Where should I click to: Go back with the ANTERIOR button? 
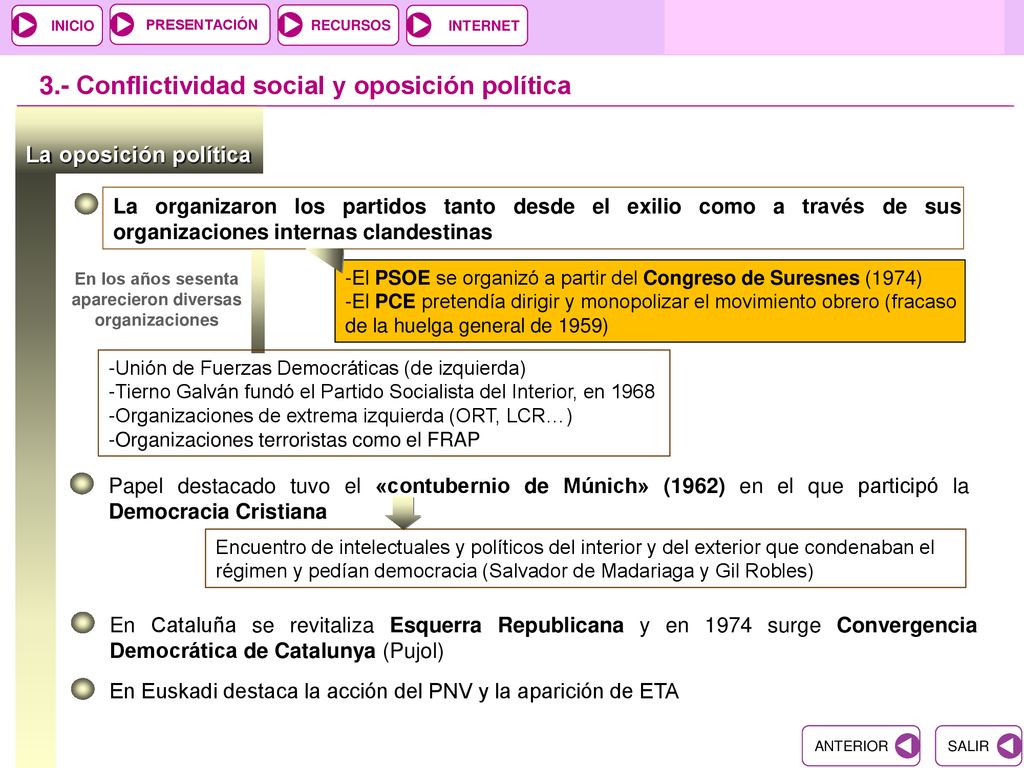[861, 745]
